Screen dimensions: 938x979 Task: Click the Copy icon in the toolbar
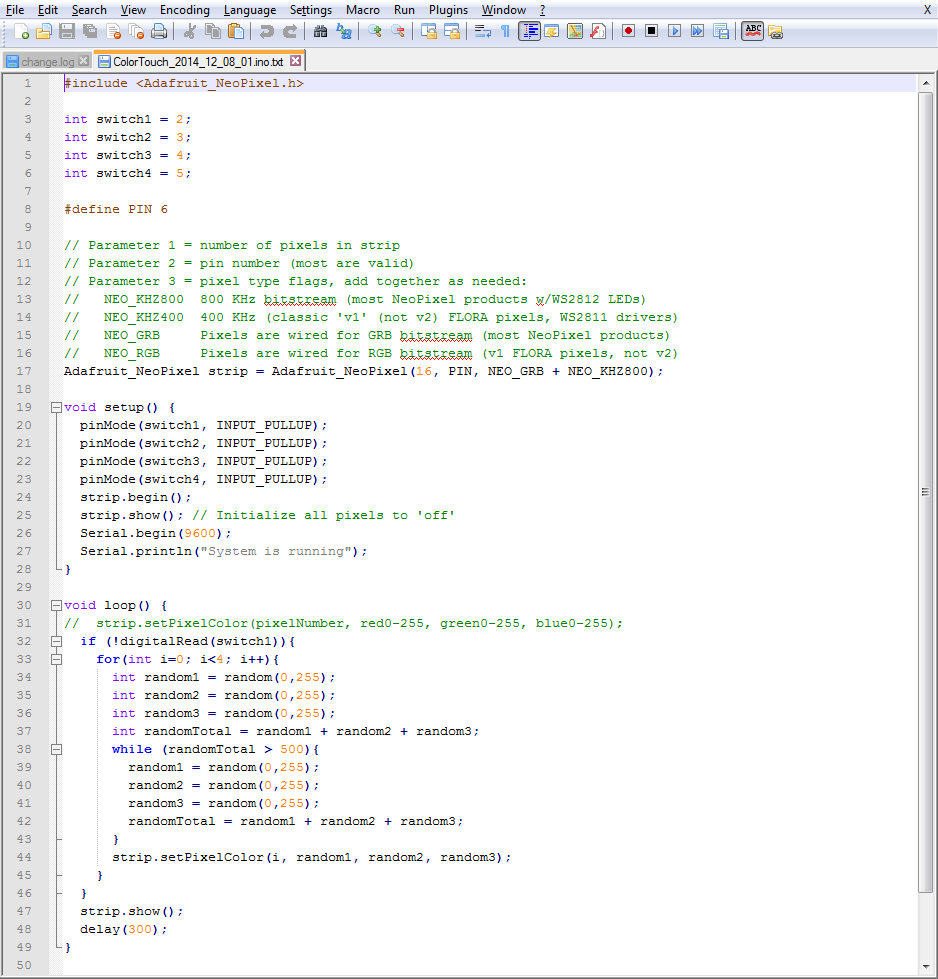pyautogui.click(x=213, y=31)
